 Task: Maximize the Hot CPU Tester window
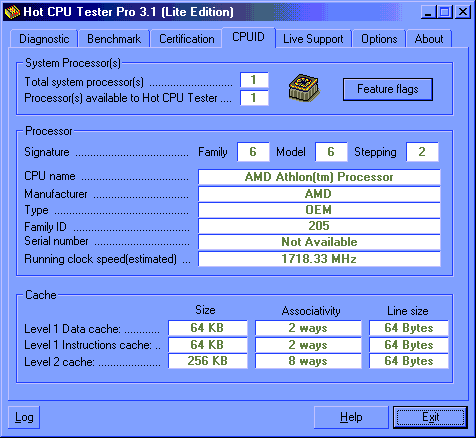[x=445, y=12]
